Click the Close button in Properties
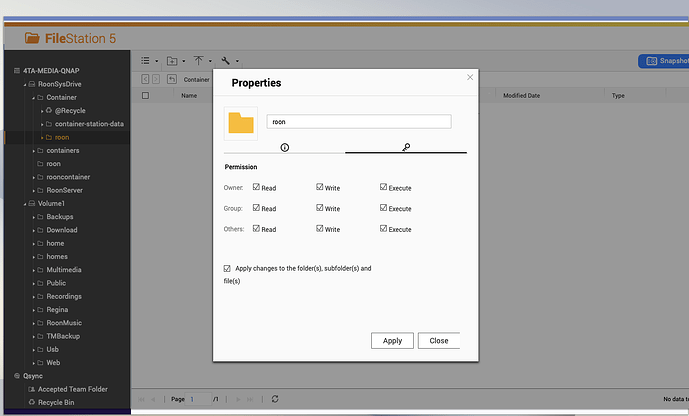Image resolution: width=689 pixels, height=416 pixels. pyautogui.click(x=439, y=340)
